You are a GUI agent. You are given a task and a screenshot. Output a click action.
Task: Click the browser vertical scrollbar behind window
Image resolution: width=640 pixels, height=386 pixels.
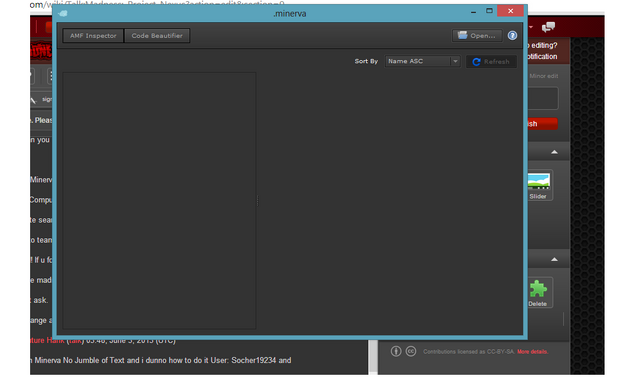tap(373, 357)
